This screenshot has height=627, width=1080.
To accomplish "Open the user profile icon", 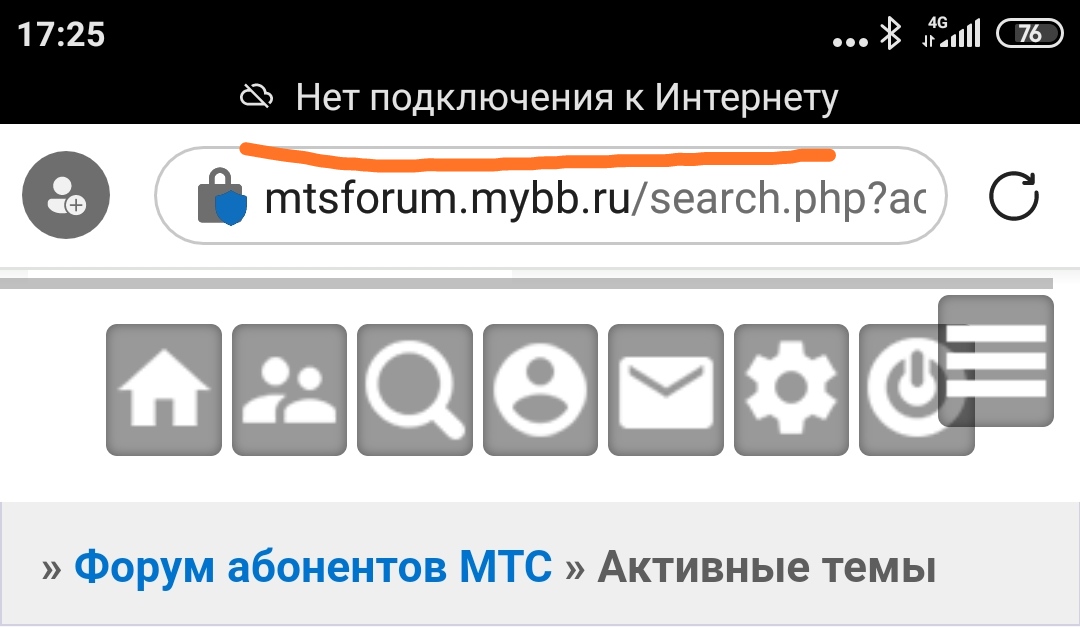I will (540, 390).
